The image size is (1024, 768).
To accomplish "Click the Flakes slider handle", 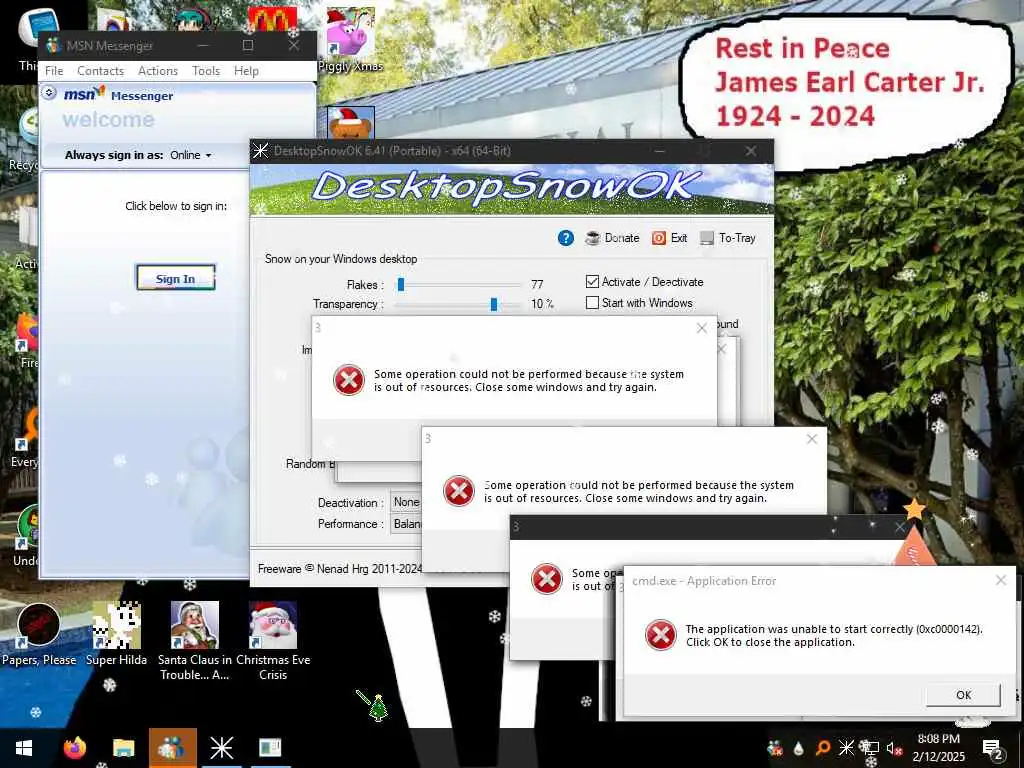I will pyautogui.click(x=401, y=285).
